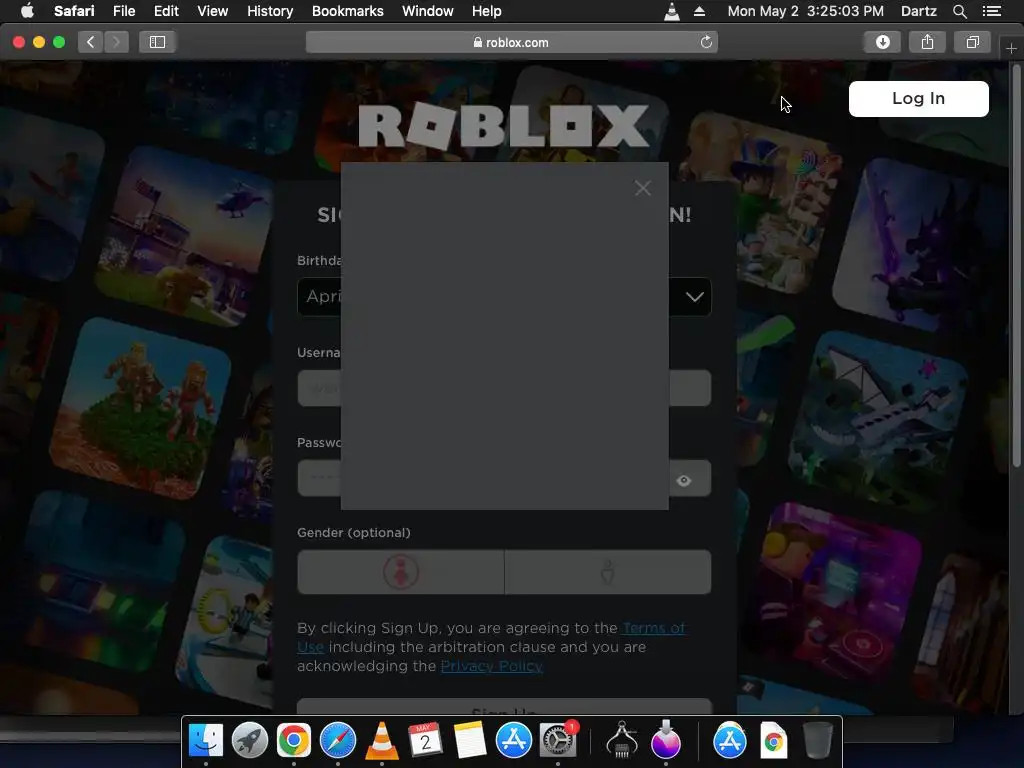This screenshot has width=1024, height=768.
Task: Open the App Store icon right of divider
Action: point(729,741)
